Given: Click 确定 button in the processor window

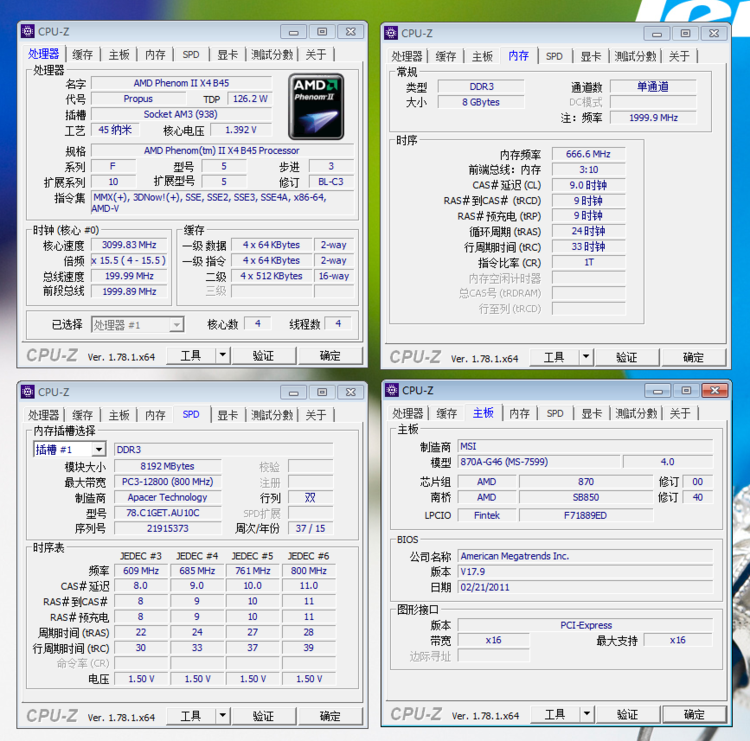Looking at the screenshot, I should tap(330, 355).
